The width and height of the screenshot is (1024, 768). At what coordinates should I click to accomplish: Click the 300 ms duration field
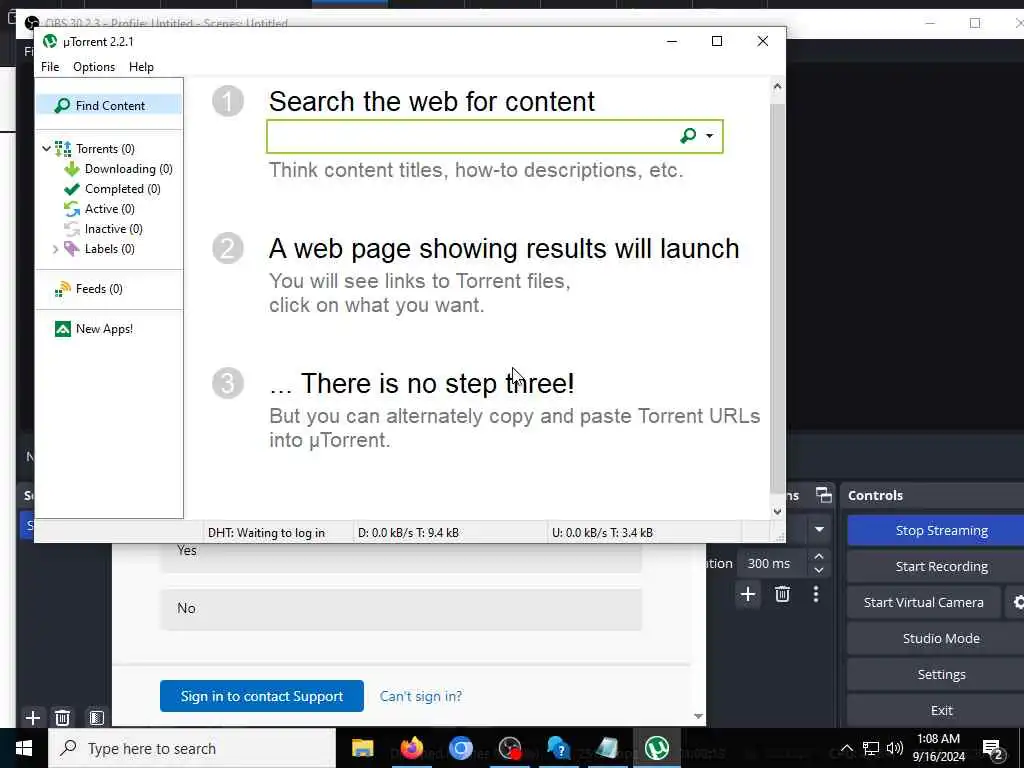click(x=769, y=563)
